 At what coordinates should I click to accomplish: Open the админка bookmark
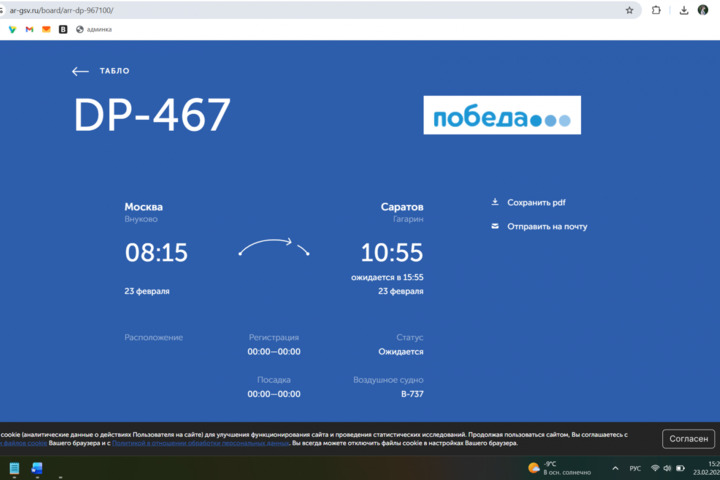point(94,29)
